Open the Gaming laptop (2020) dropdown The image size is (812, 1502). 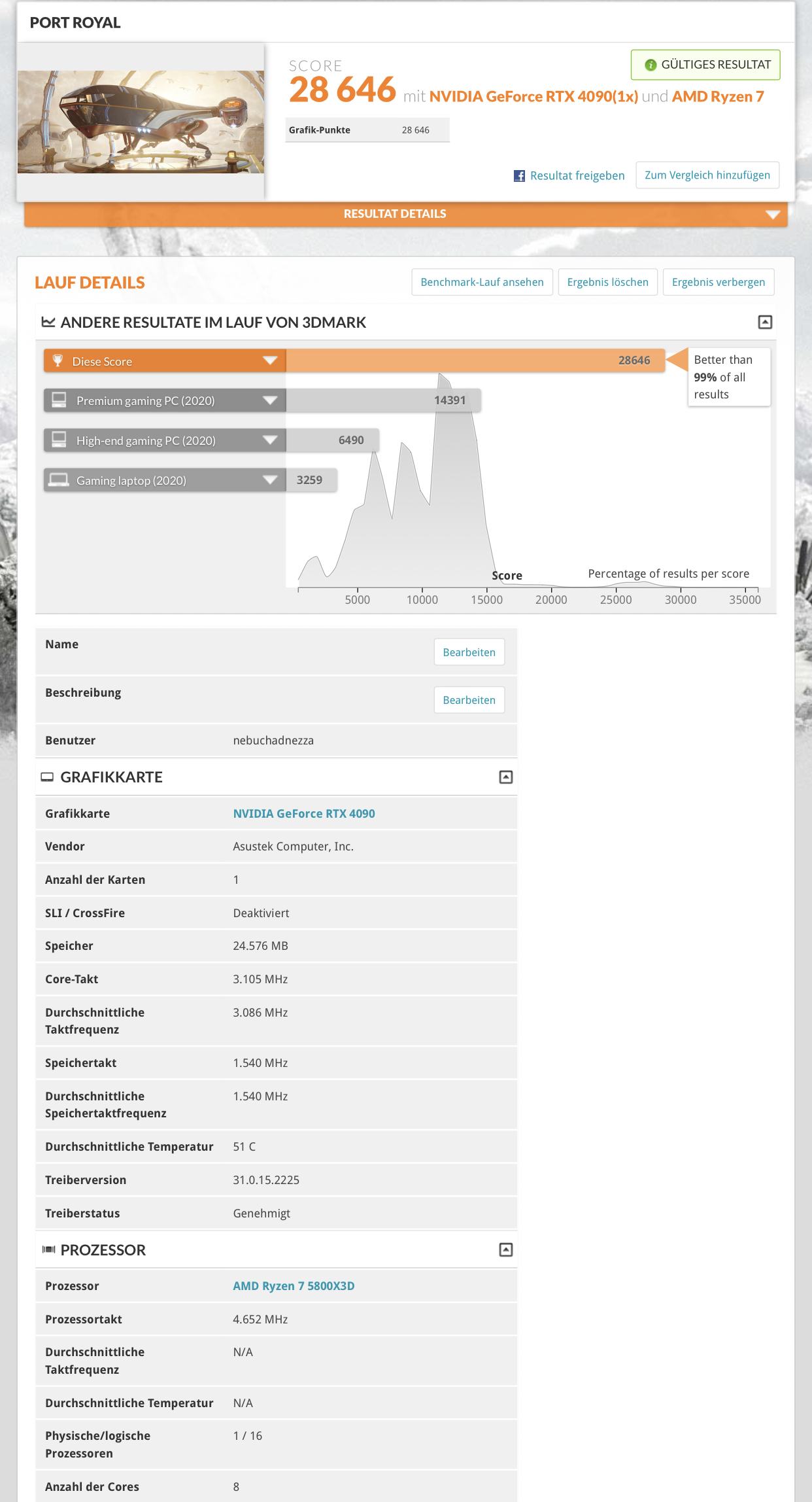(x=270, y=480)
